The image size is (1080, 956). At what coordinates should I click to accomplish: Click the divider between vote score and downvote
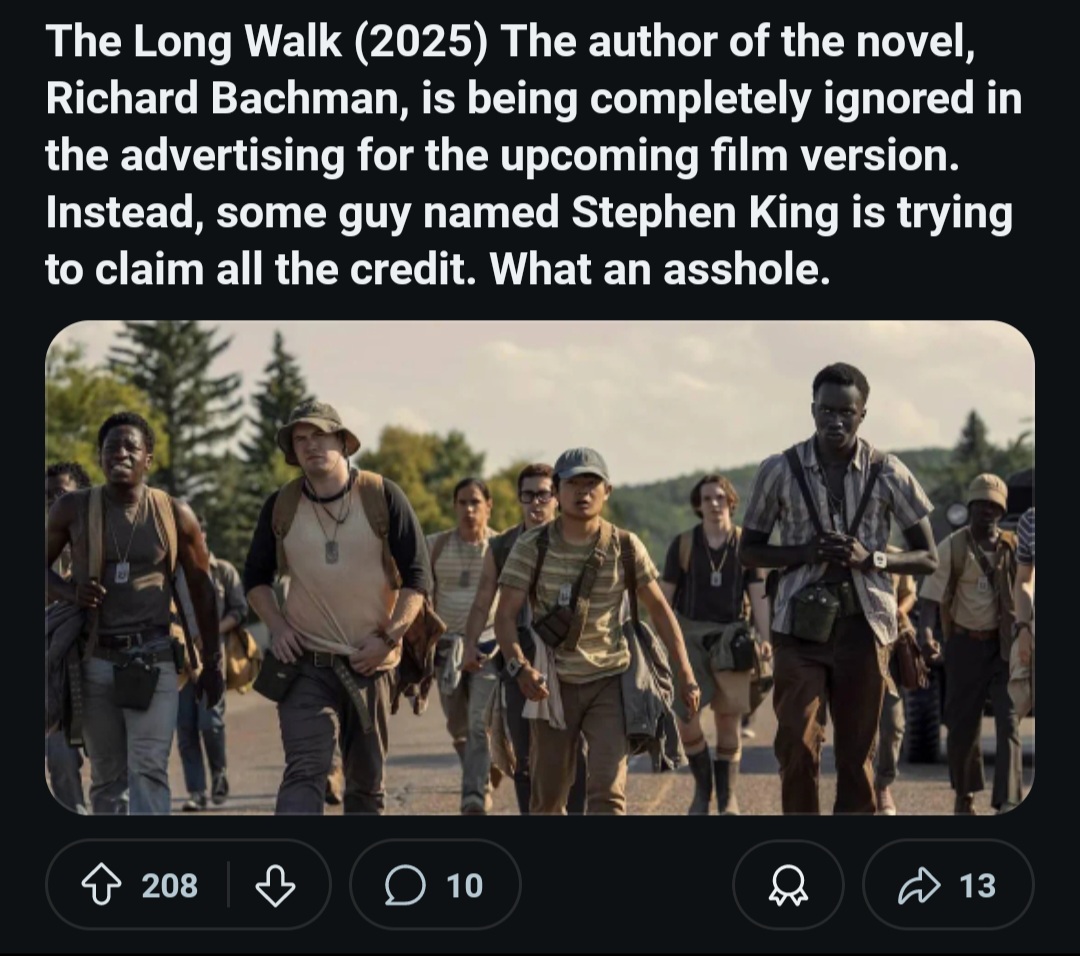229,885
